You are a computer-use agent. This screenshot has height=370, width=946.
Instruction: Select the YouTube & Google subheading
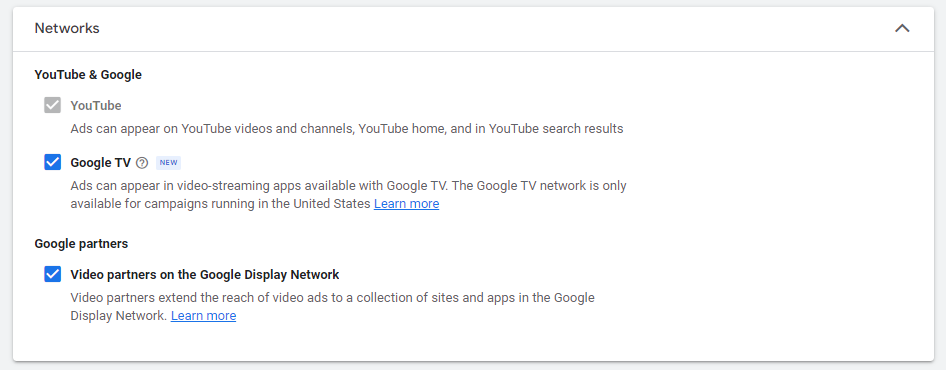88,75
